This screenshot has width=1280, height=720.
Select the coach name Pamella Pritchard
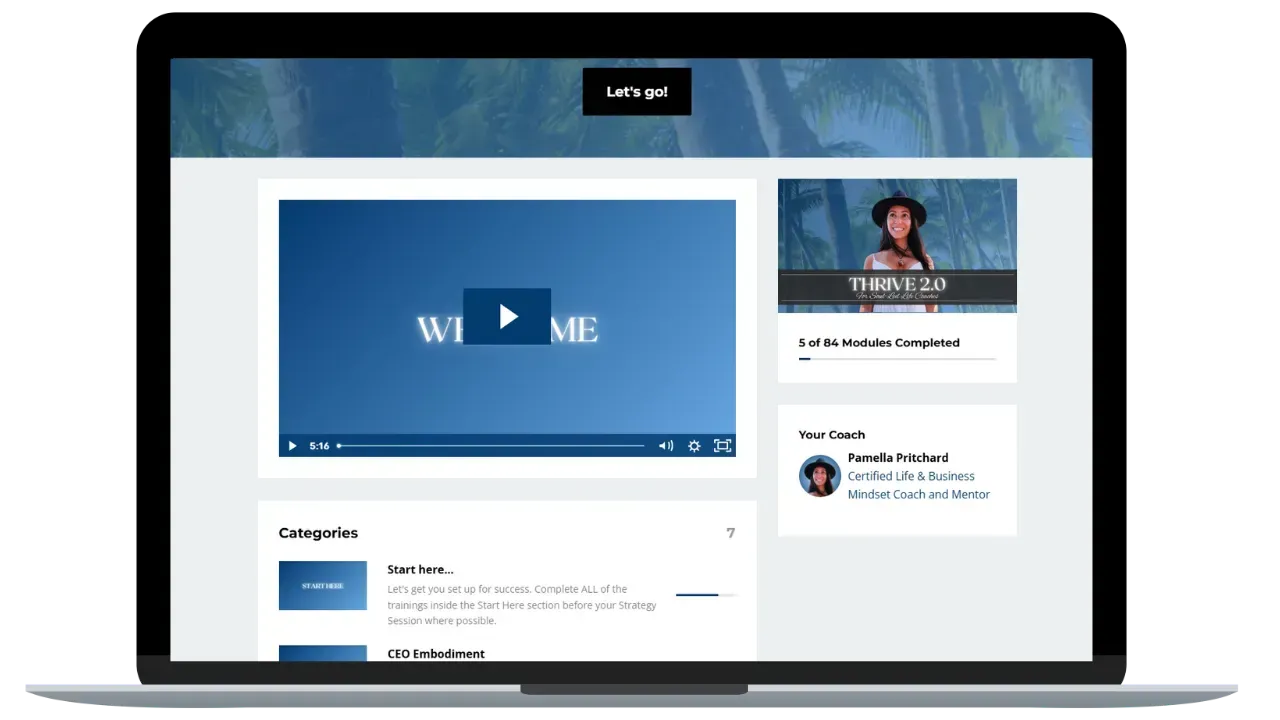pyautogui.click(x=897, y=458)
